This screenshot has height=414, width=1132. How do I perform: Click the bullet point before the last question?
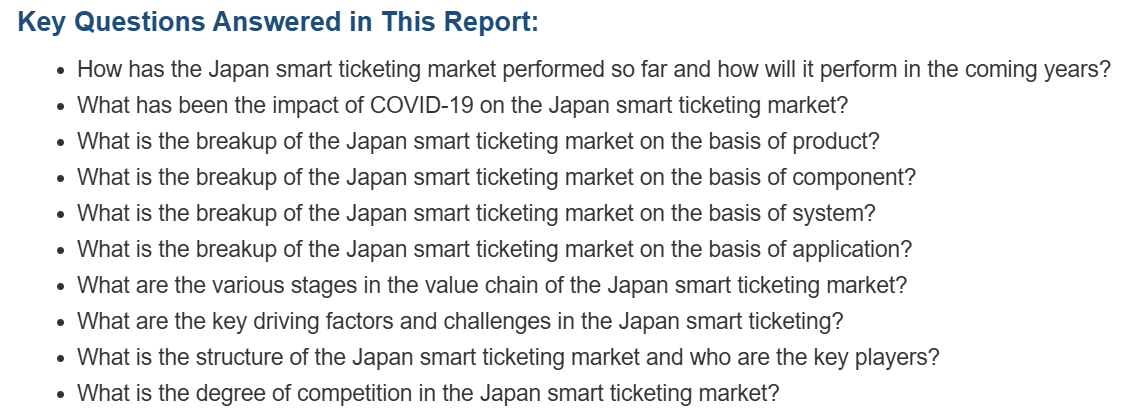coord(61,394)
